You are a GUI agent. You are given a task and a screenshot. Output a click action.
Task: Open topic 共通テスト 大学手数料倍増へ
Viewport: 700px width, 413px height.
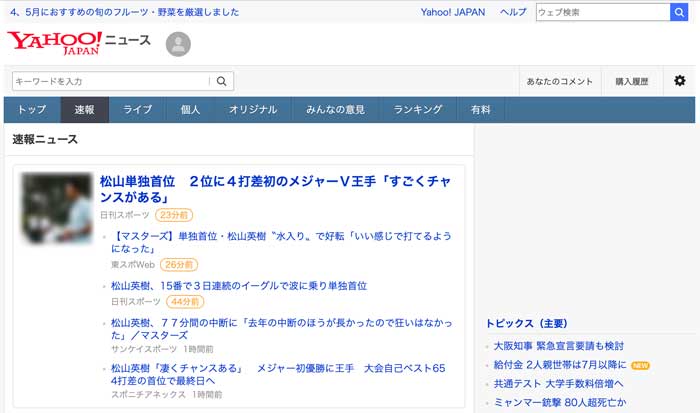[558, 384]
